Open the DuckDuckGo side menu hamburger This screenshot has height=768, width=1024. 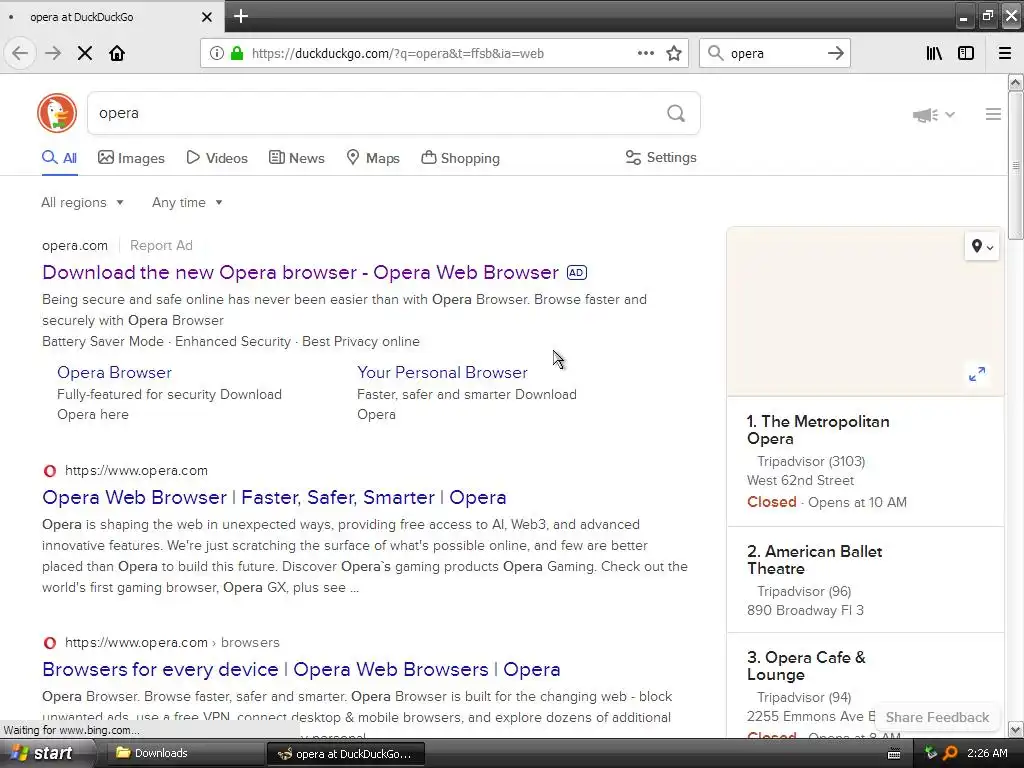click(x=993, y=114)
